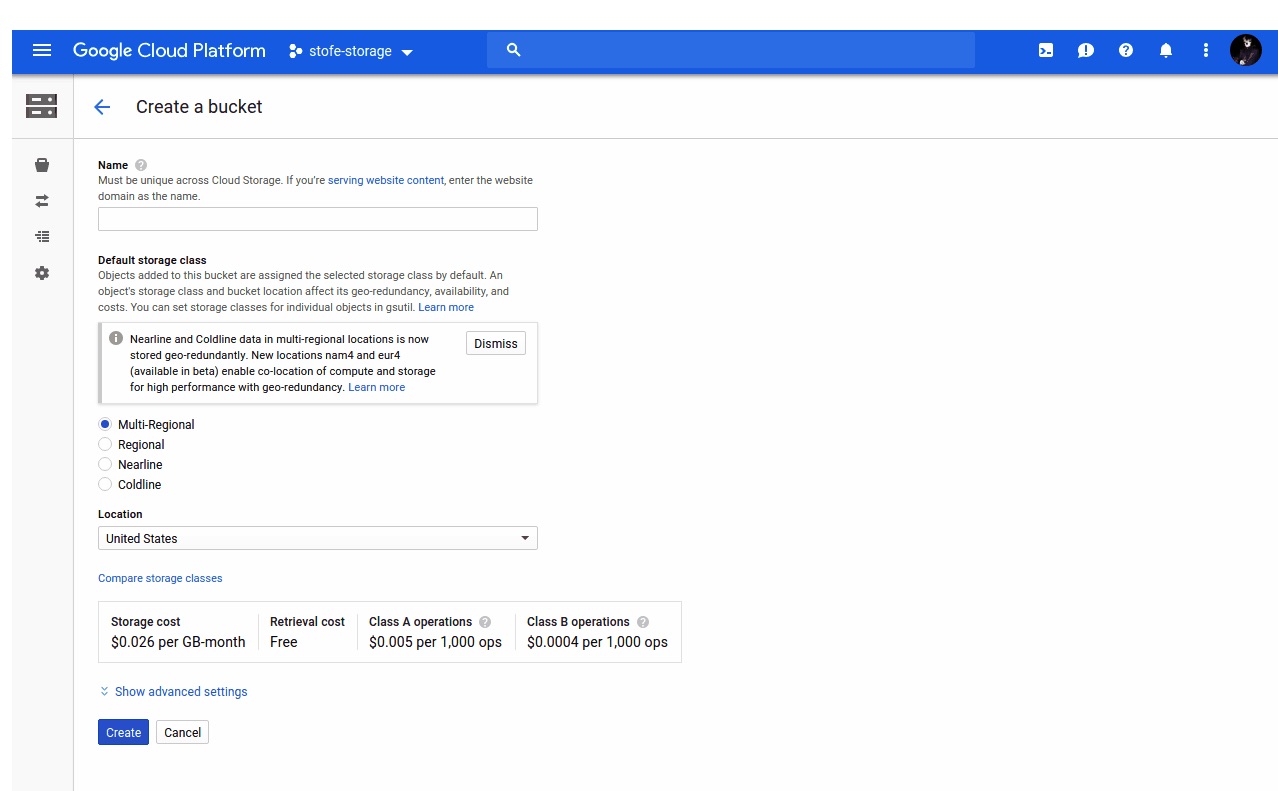1278x791 pixels.
Task: Select the Nearline storage class
Action: 105,464
